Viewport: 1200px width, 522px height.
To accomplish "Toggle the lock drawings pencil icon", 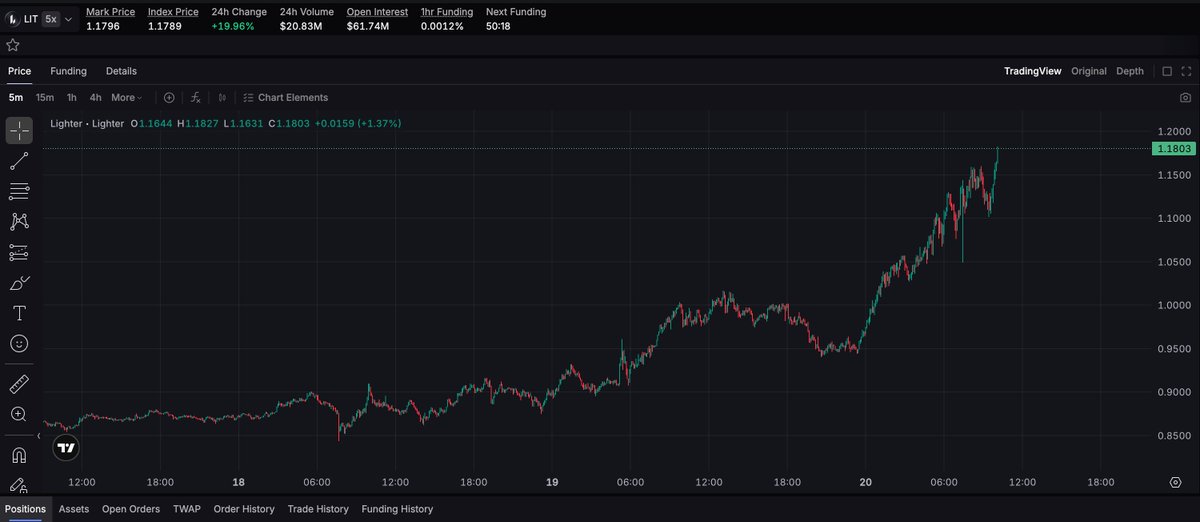I will point(19,485).
